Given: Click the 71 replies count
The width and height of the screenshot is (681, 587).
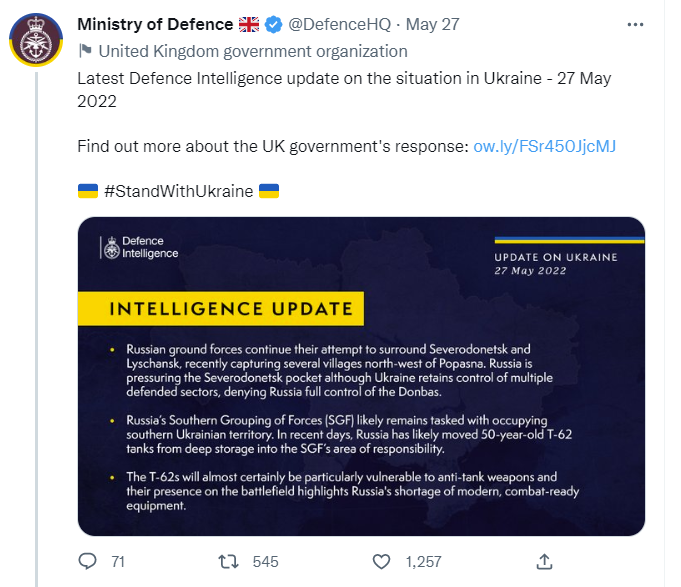Looking at the screenshot, I should 117,562.
